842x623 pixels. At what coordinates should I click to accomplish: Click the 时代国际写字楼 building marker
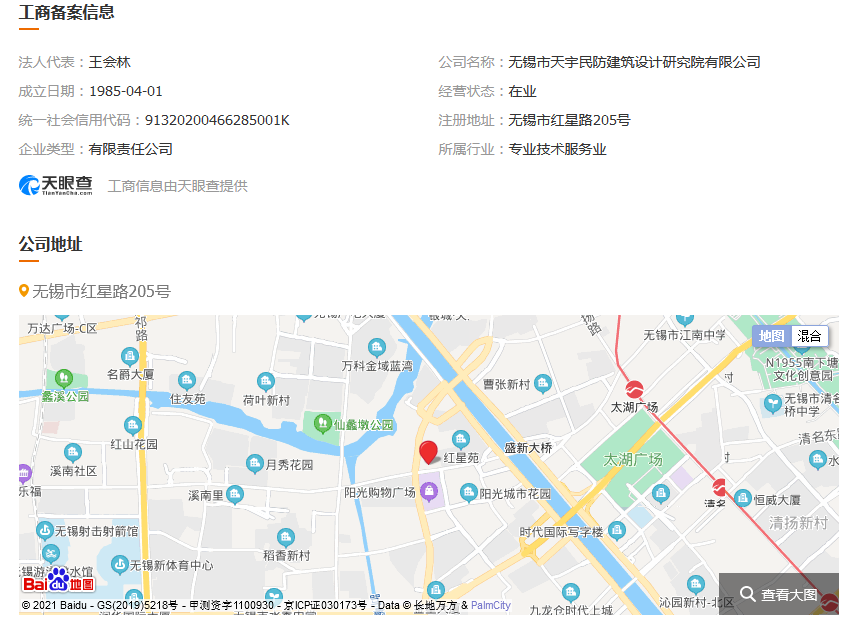[617, 531]
